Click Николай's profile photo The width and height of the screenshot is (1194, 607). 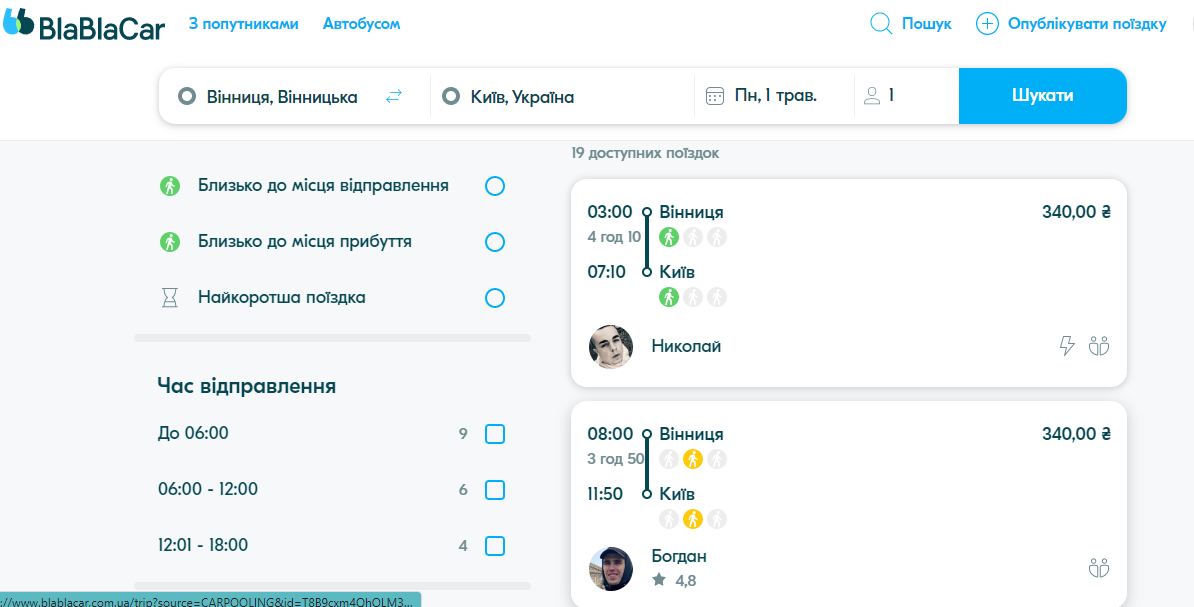click(610, 345)
